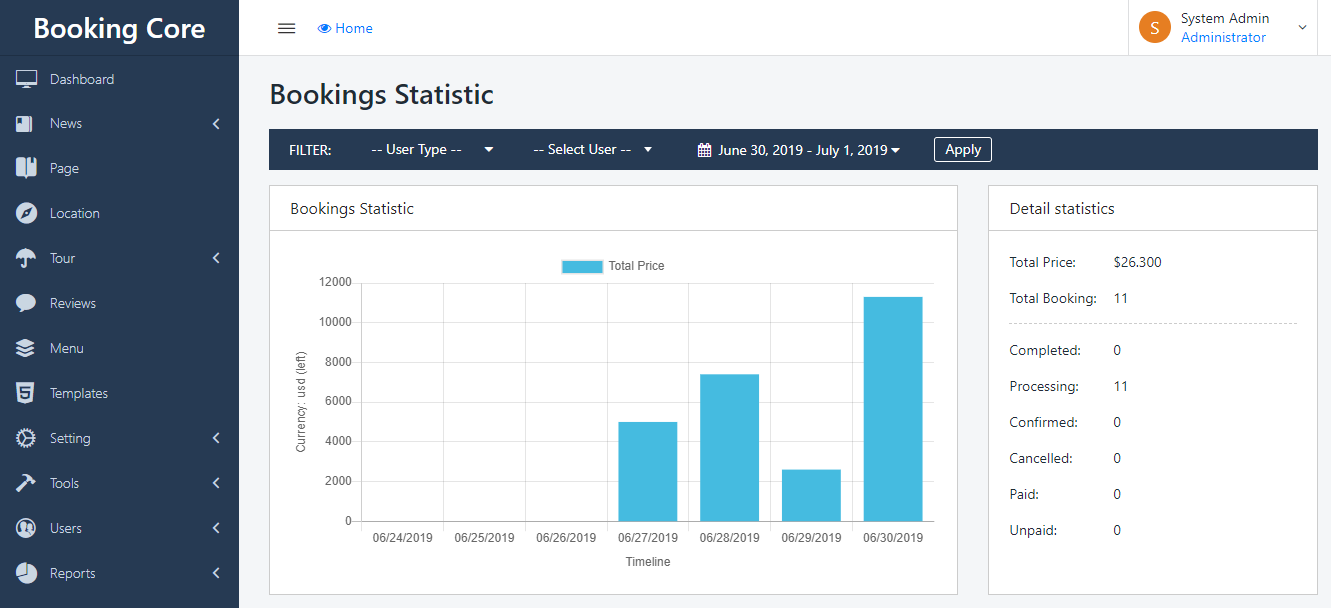Follow the Home link in header
This screenshot has height=608, width=1331.
[345, 28]
